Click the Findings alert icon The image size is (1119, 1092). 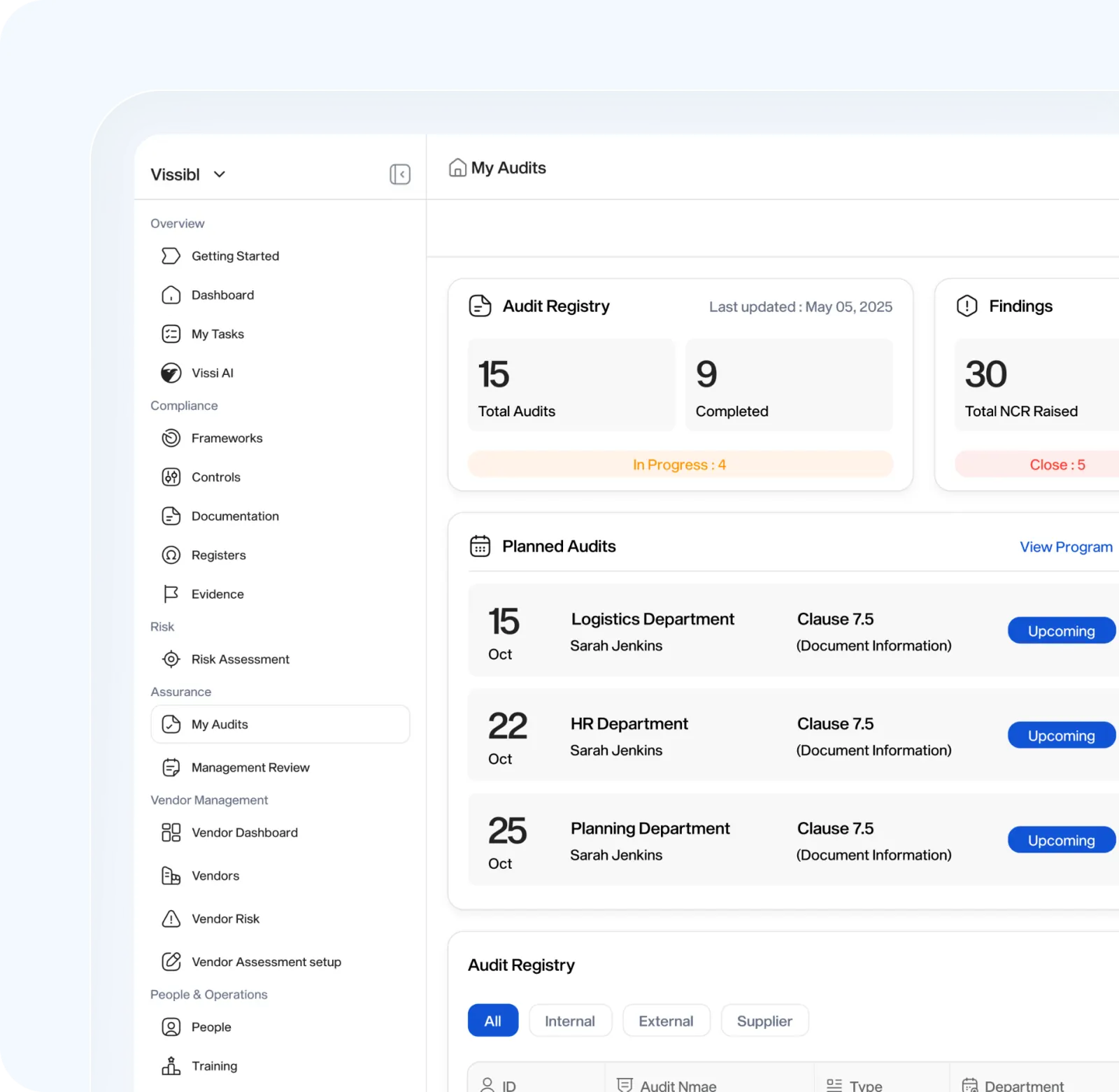tap(967, 306)
